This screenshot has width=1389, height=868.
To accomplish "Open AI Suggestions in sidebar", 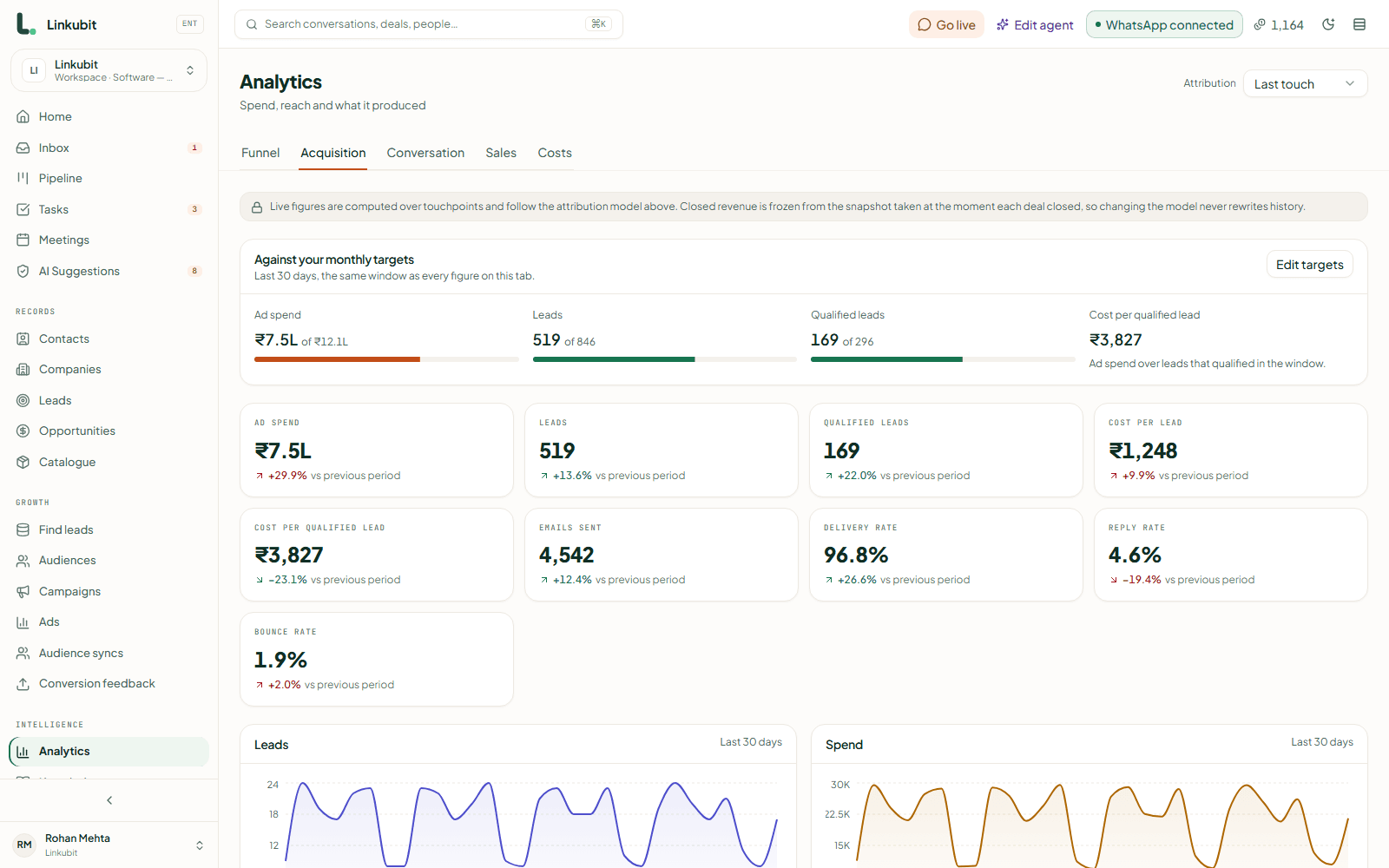I will coord(109,271).
